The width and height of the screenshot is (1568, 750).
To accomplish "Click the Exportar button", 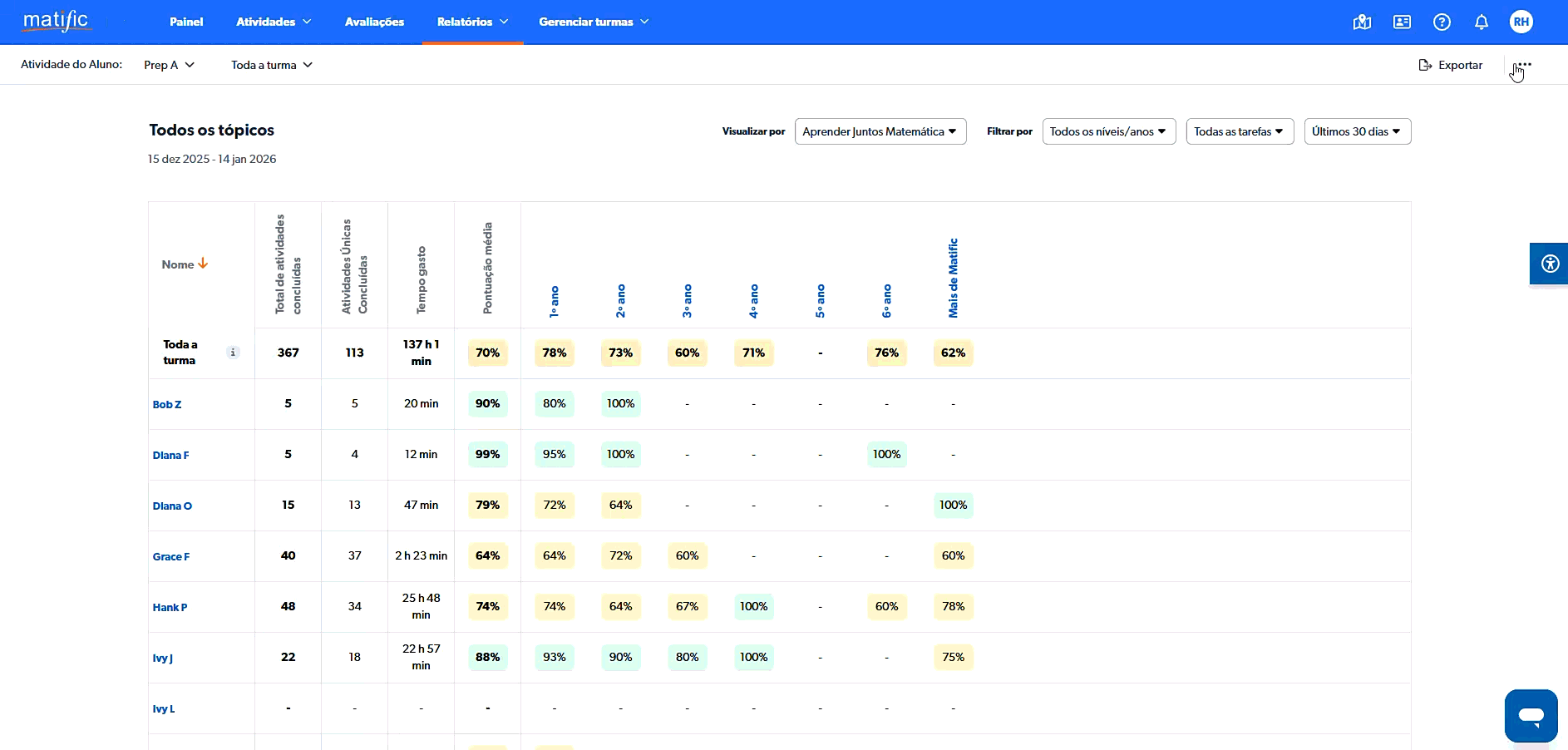I will point(1451,65).
